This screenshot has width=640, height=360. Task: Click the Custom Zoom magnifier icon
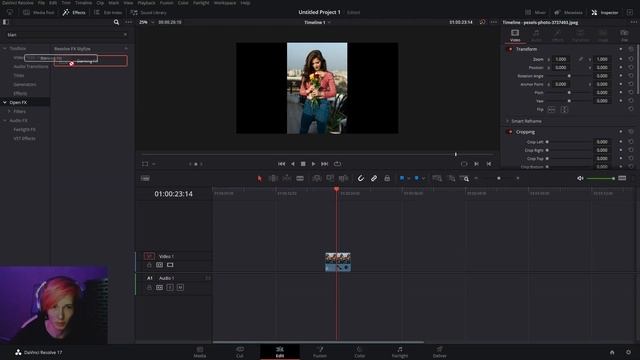point(464,178)
